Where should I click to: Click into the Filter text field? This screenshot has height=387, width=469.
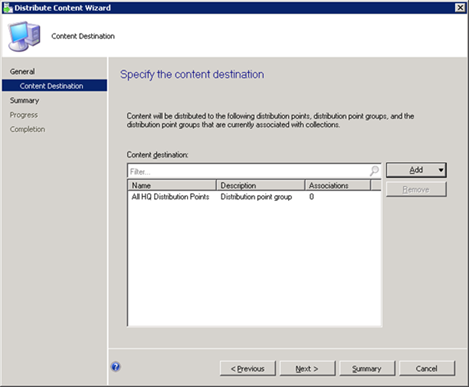248,171
